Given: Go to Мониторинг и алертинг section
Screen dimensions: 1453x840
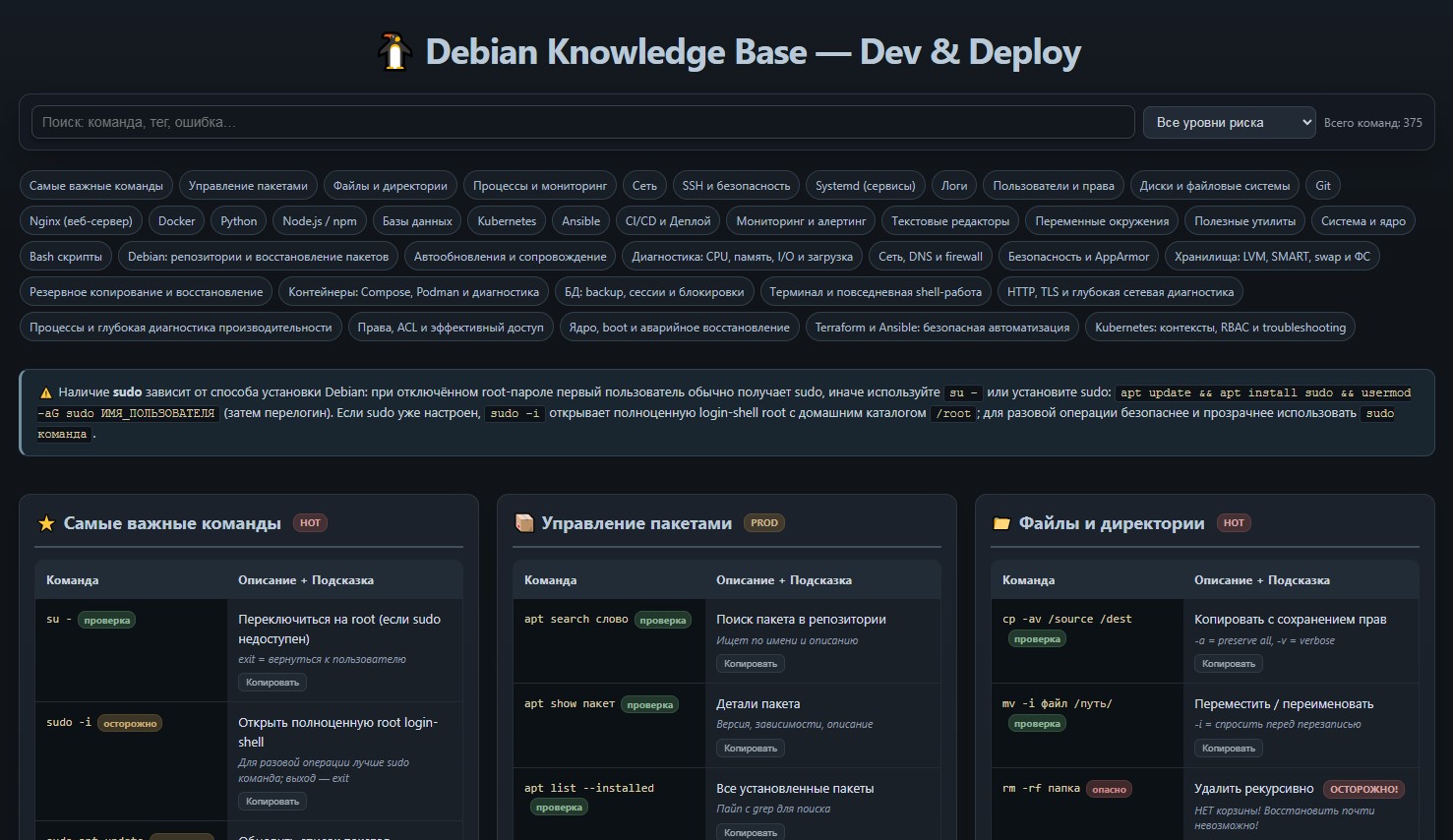Looking at the screenshot, I should (x=801, y=221).
